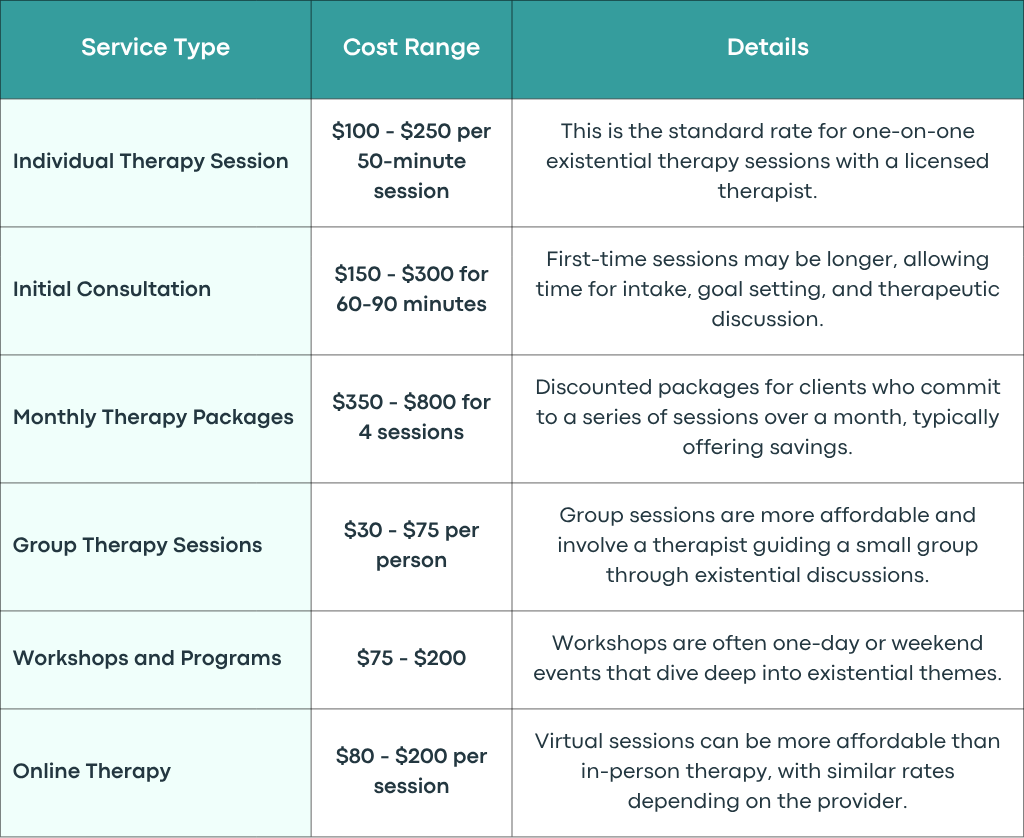Click the $350 - $800 for 4 sessions cell

click(x=411, y=417)
